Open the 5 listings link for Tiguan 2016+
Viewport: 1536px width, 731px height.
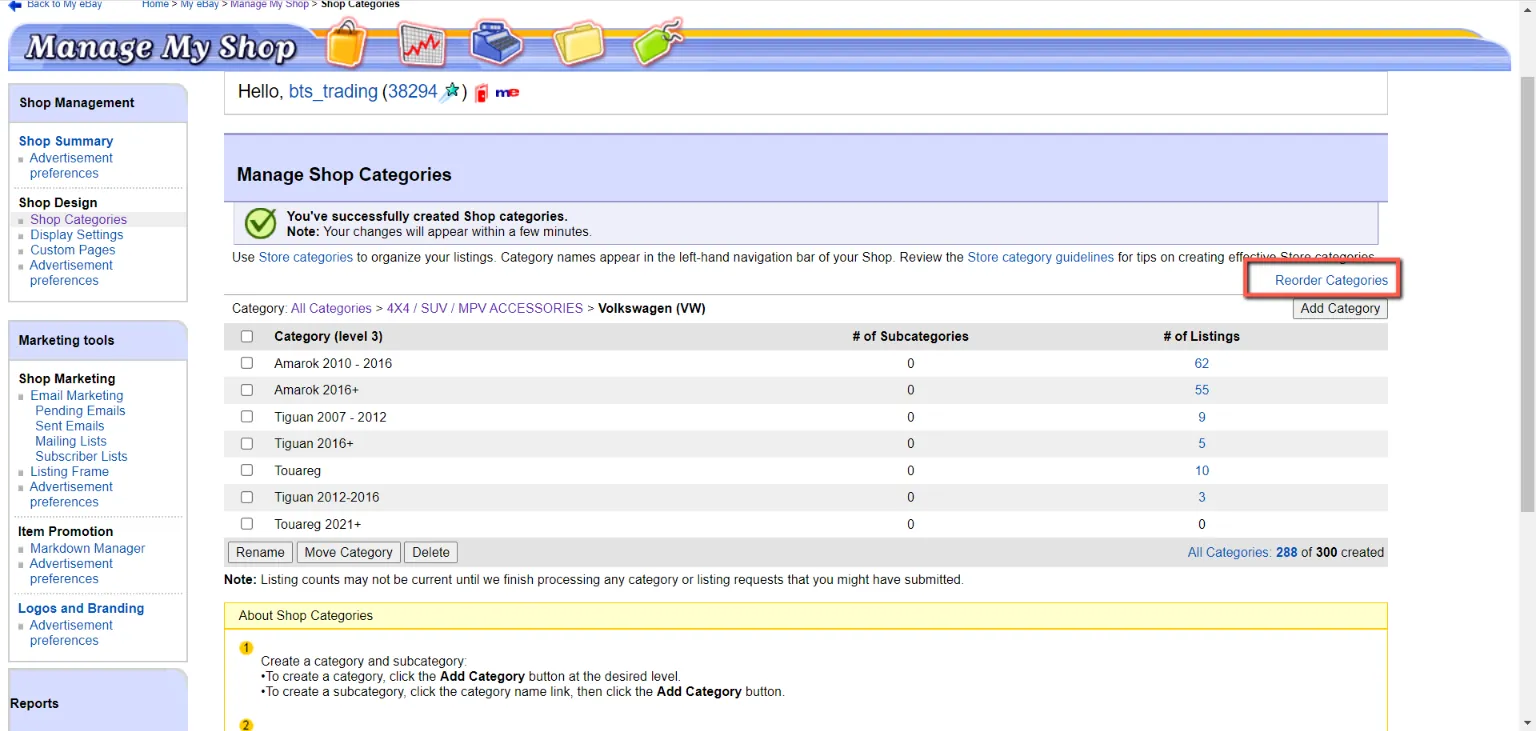[1202, 443]
